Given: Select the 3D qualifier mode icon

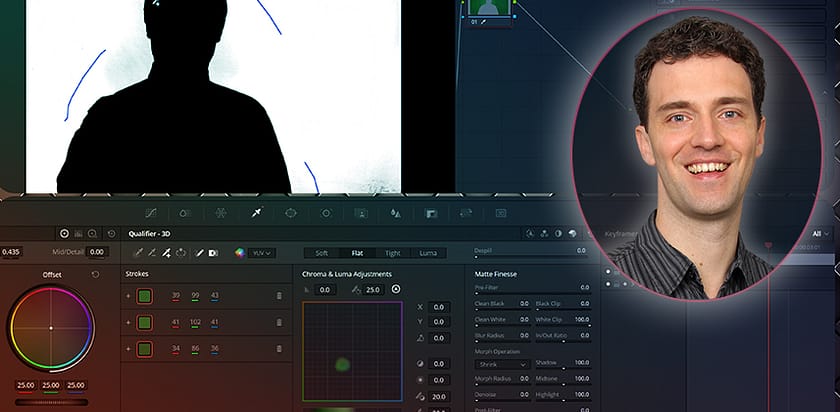Looking at the screenshot, I should point(572,234).
